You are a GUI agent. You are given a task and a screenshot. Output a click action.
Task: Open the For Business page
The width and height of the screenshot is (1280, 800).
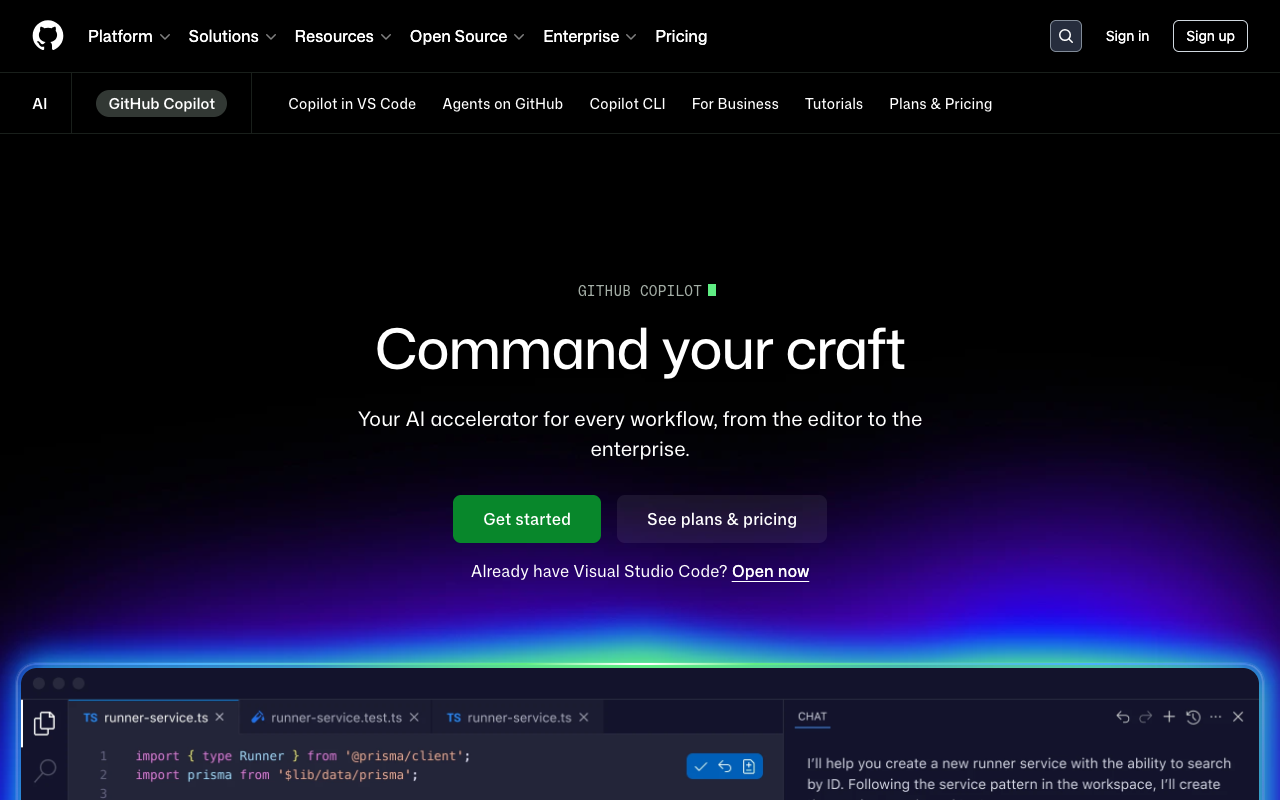[735, 104]
